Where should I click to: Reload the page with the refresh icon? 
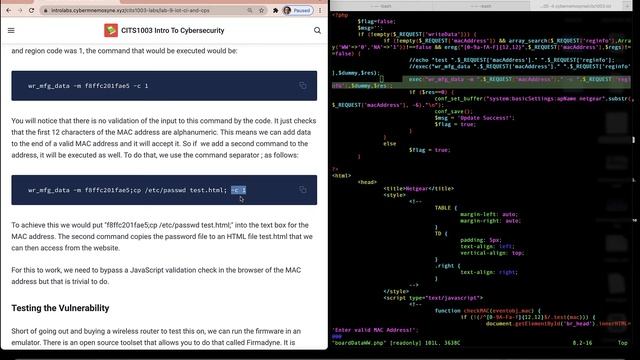(x=31, y=10)
